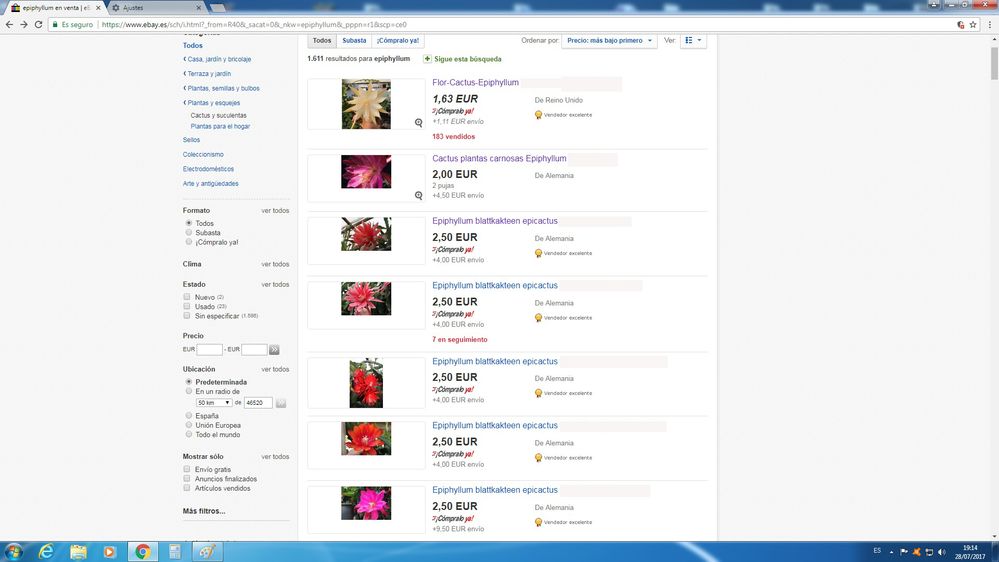Viewport: 999px width, 562px height.
Task: Click the green plus follow-search icon
Action: (428, 59)
